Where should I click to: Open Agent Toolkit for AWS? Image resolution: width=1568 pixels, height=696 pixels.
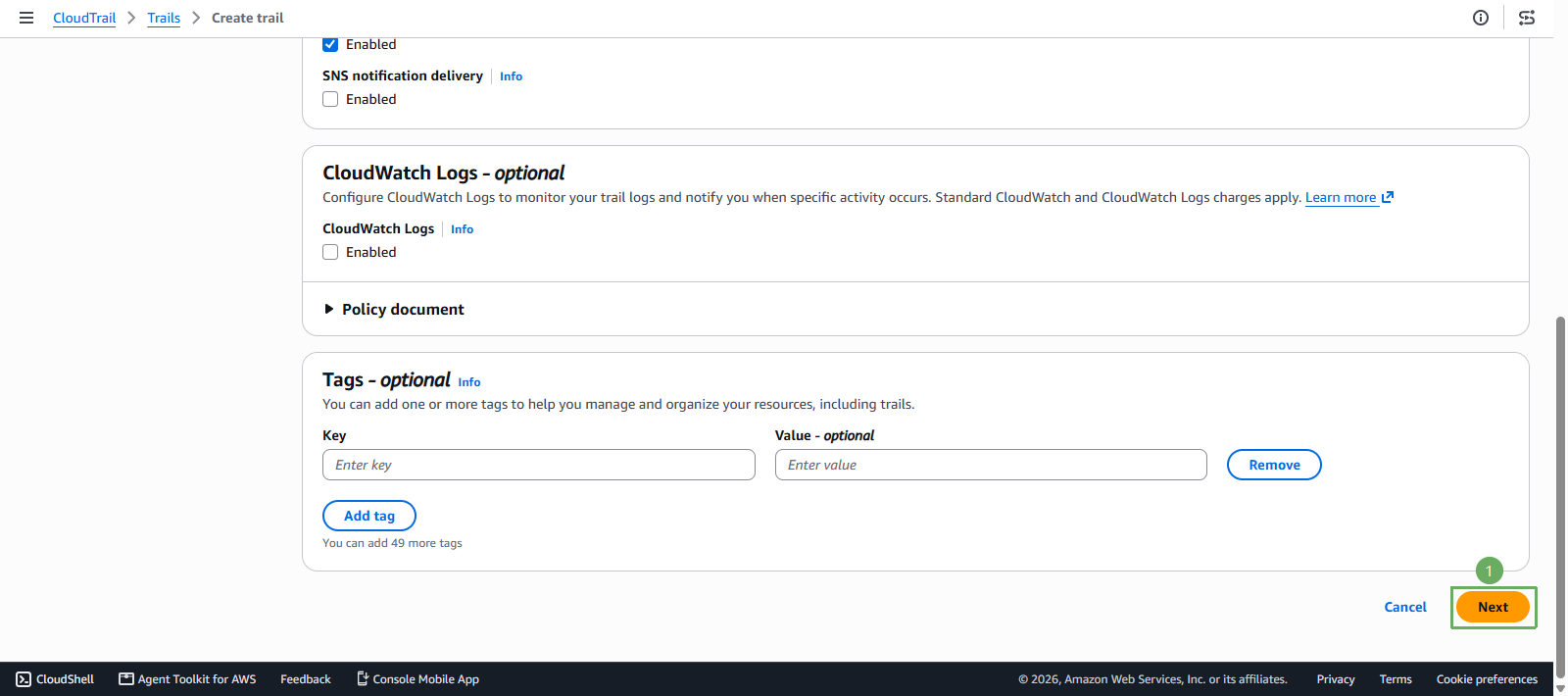coord(187,678)
